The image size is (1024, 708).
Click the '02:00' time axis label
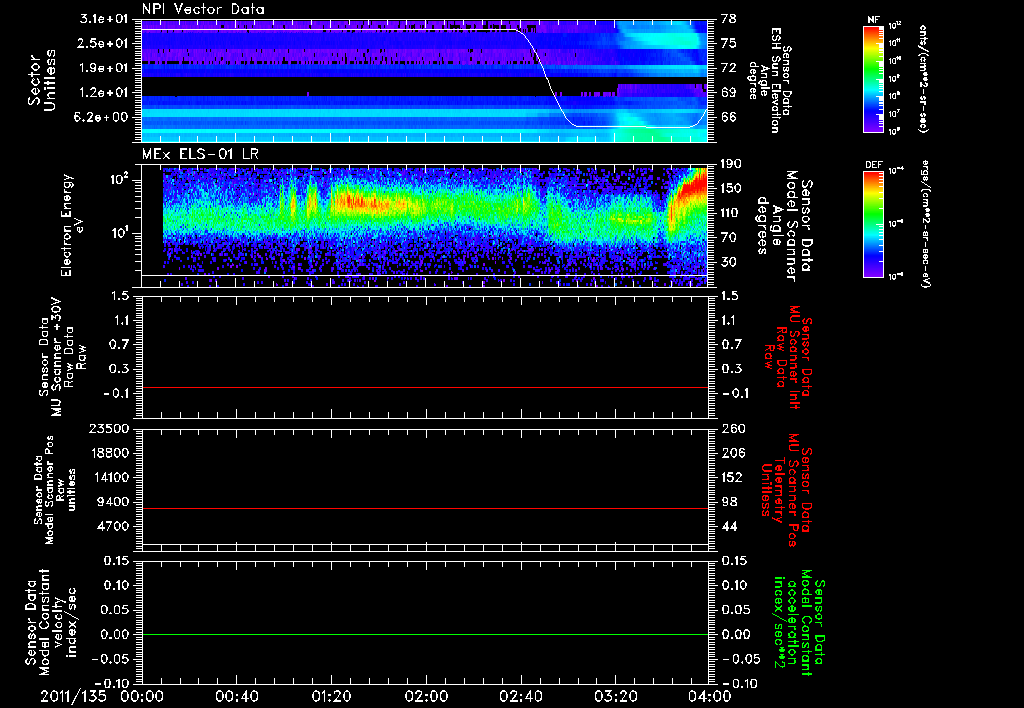click(x=426, y=696)
